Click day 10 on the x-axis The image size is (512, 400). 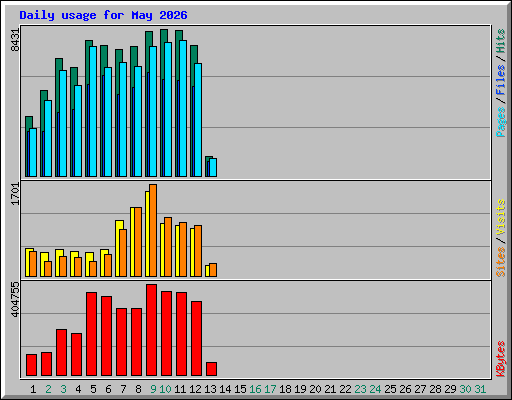tap(165, 389)
